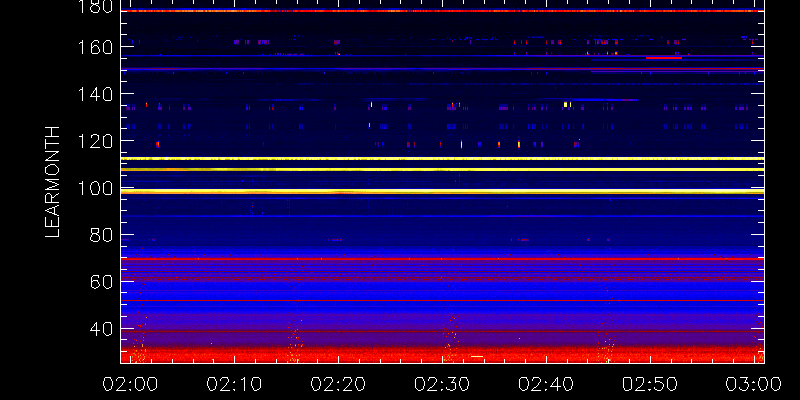Click the 02:20 time axis label
This screenshot has width=800, height=400.
tap(338, 384)
